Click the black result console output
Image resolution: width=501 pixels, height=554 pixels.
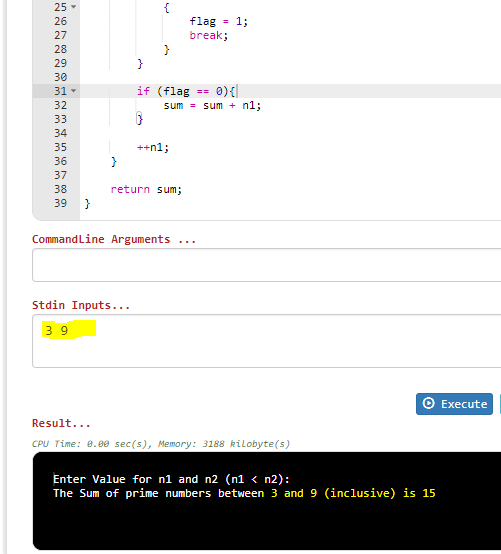pos(267,501)
